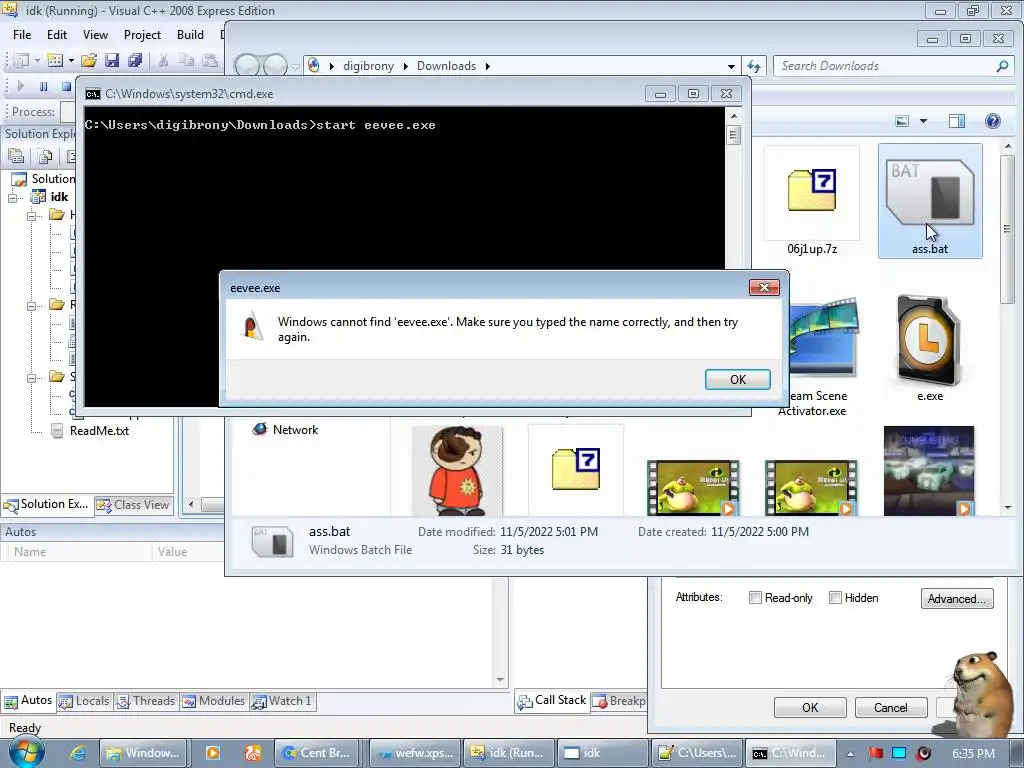The image size is (1024, 768).
Task: Open Add New Item dropdown arrow
Action: coord(71,61)
